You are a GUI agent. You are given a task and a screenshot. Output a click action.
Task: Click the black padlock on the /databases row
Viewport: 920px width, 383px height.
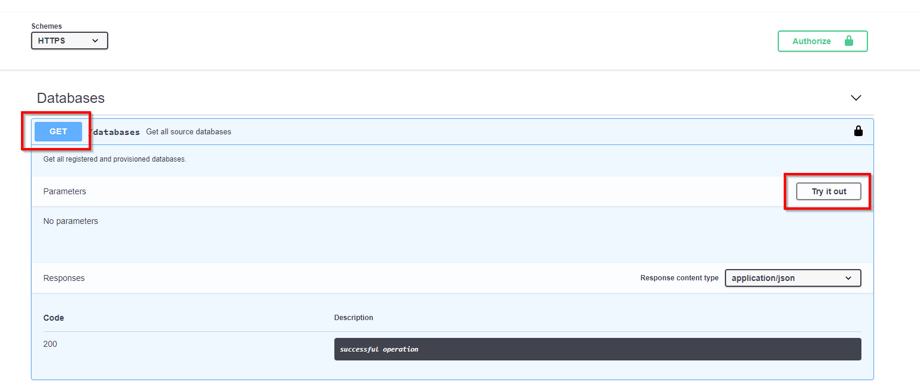click(858, 131)
